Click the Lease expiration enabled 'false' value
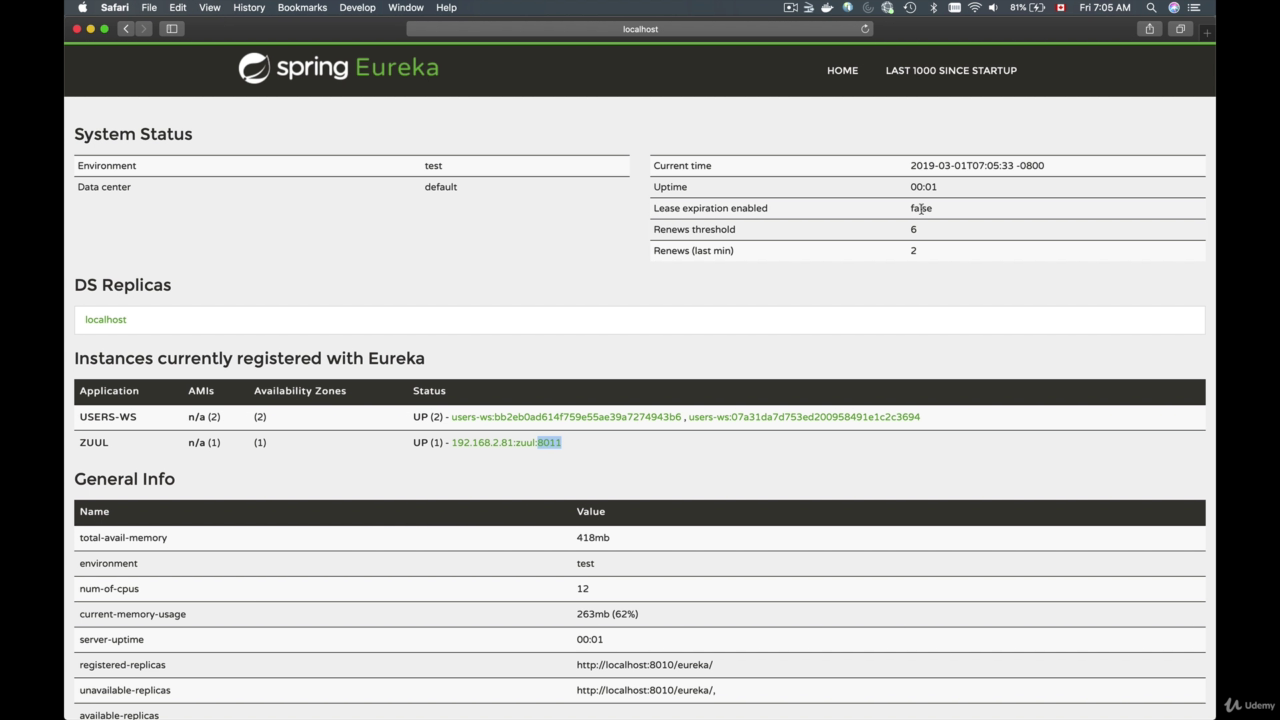Screen dimensions: 1280x720 pyautogui.click(x=921, y=208)
